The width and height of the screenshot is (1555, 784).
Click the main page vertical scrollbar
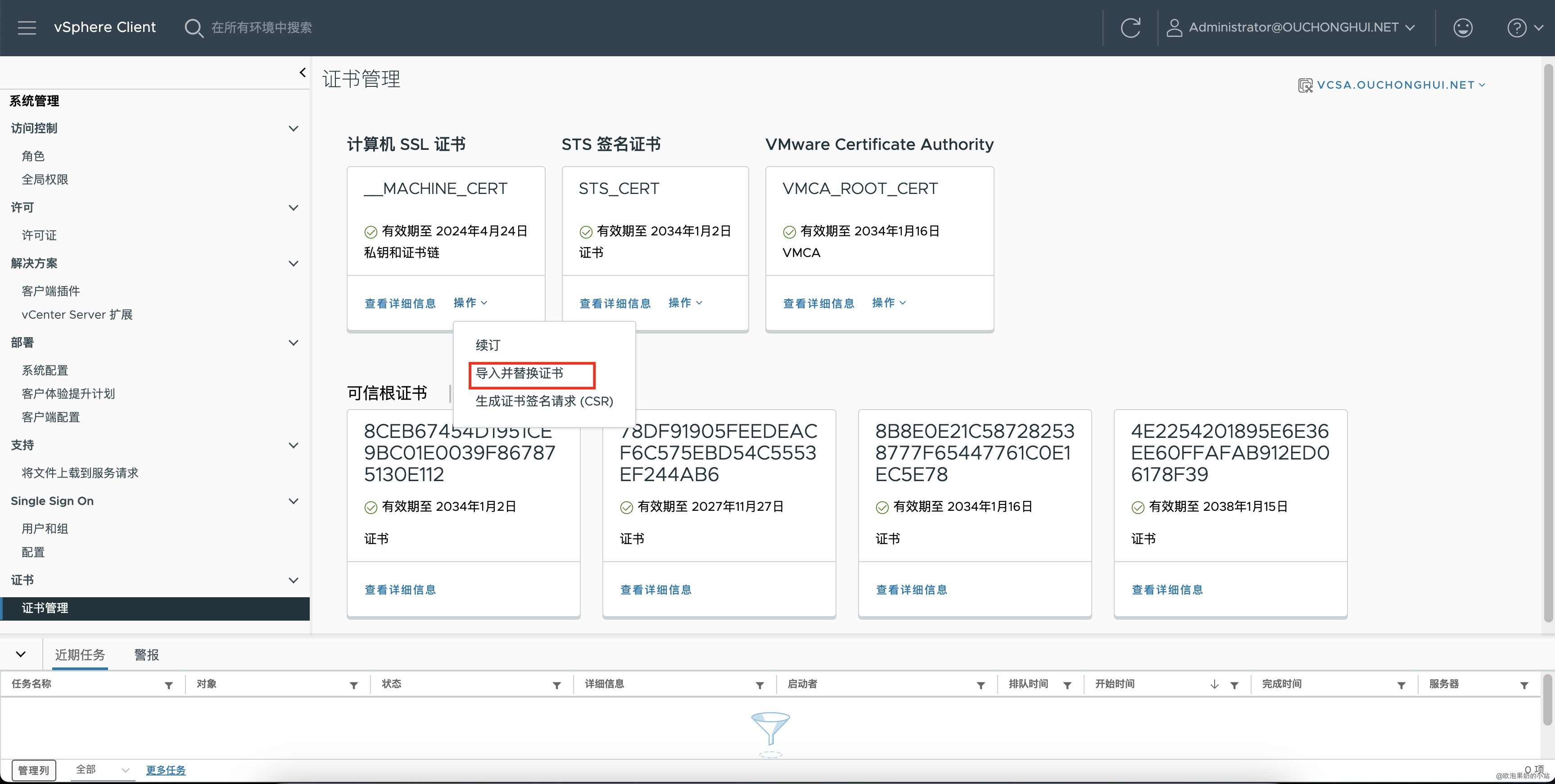1548,344
